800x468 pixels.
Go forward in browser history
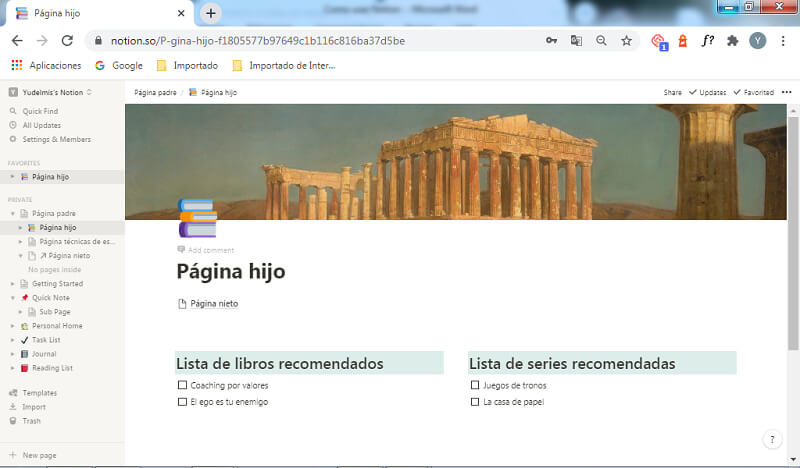tap(42, 41)
